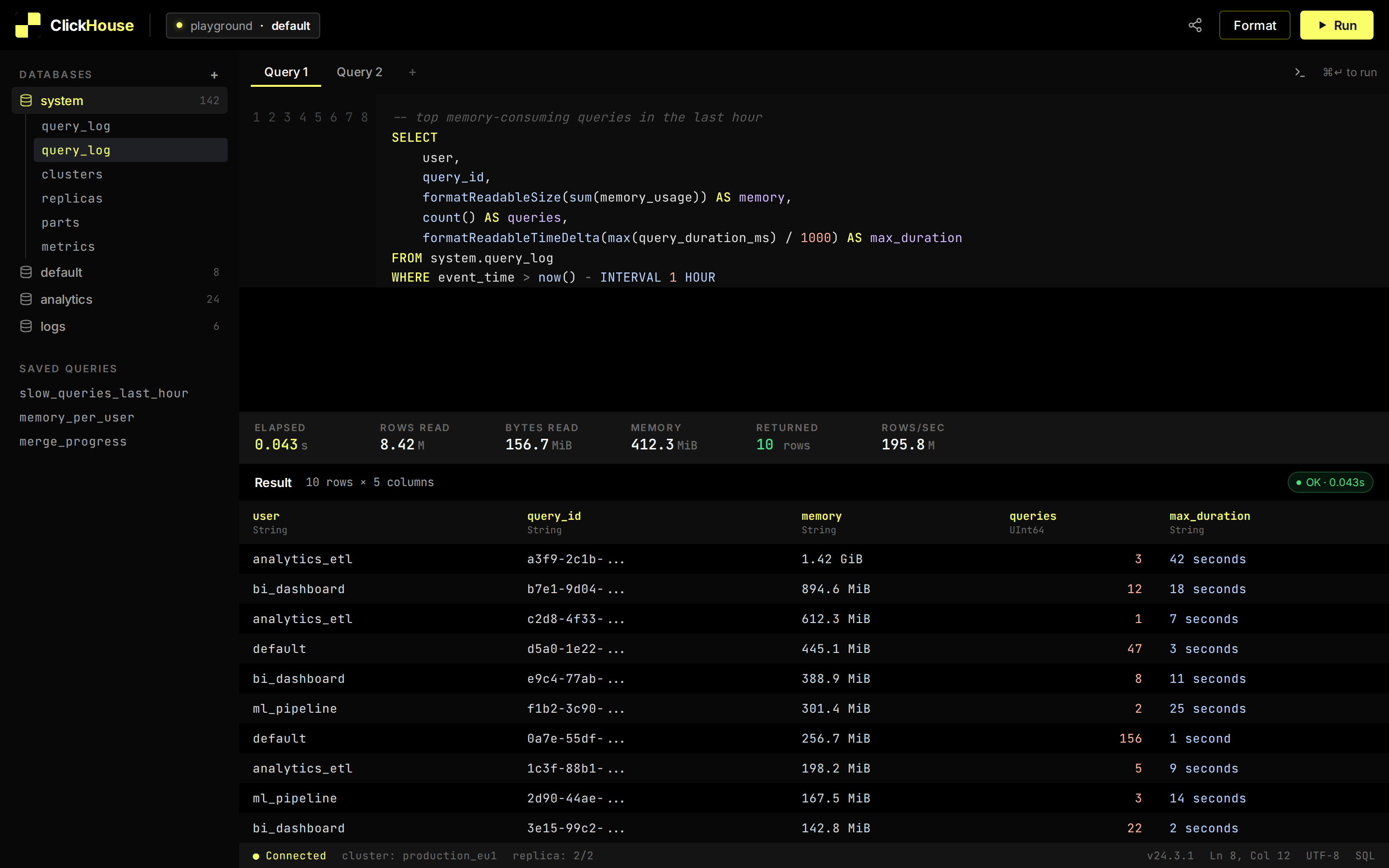This screenshot has width=1389, height=868.
Task: Open a new query tab with plus
Action: (412, 72)
